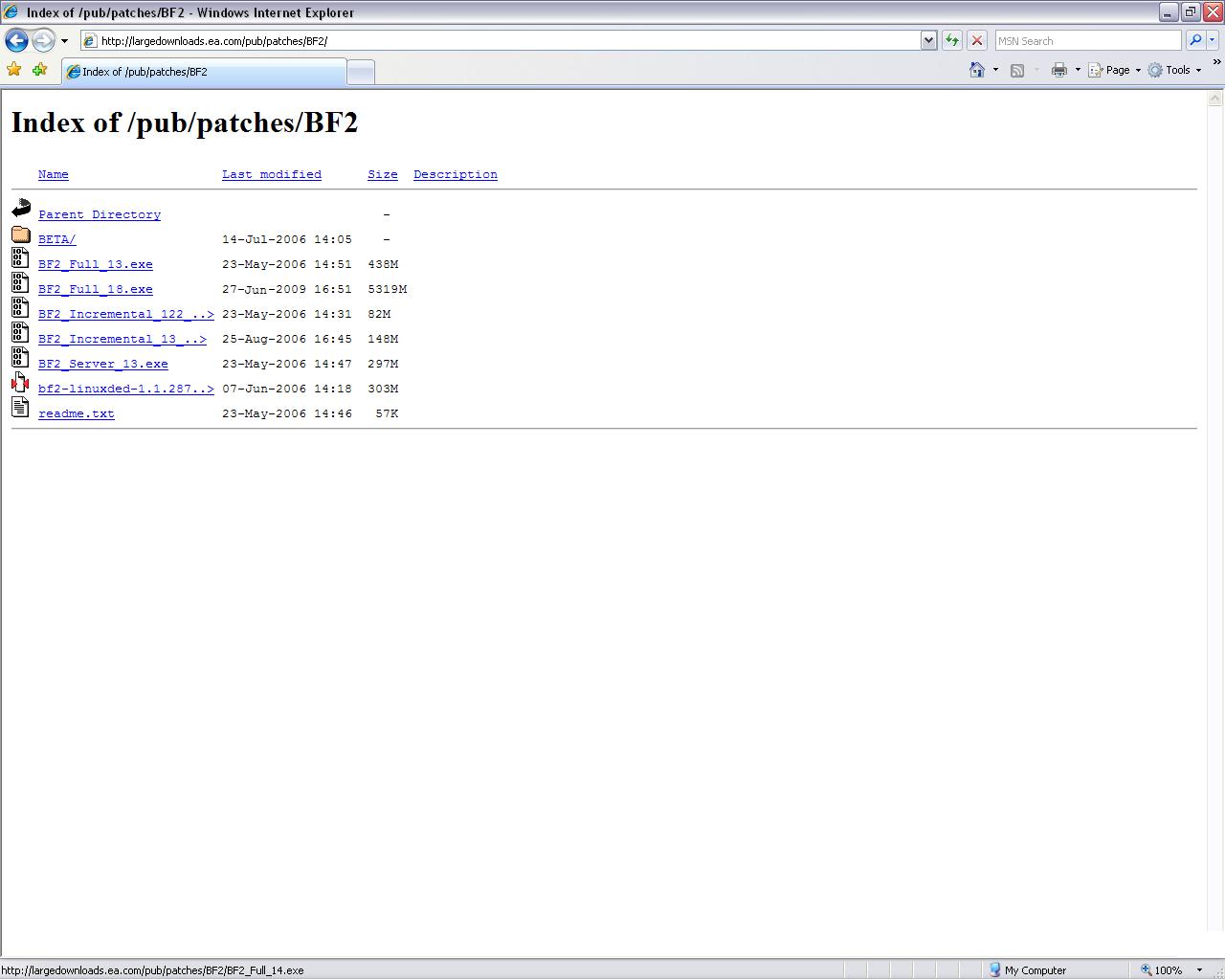Screen dimensions: 1225x980
Task: Sort listing by Description column
Action: (x=456, y=174)
